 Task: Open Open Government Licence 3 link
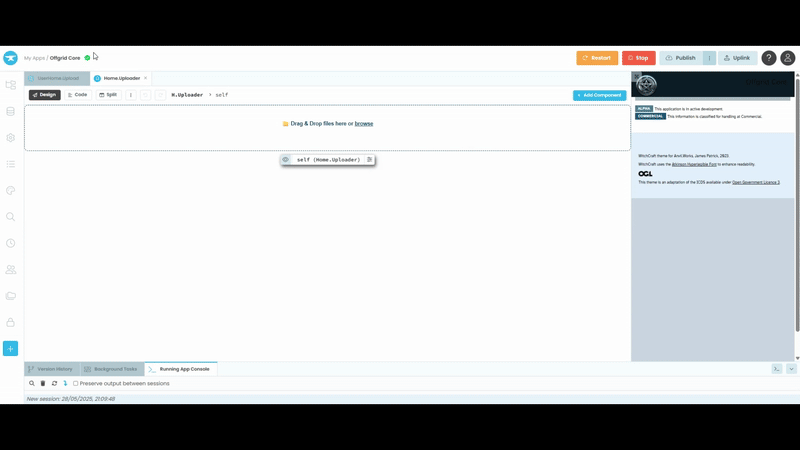[756, 182]
